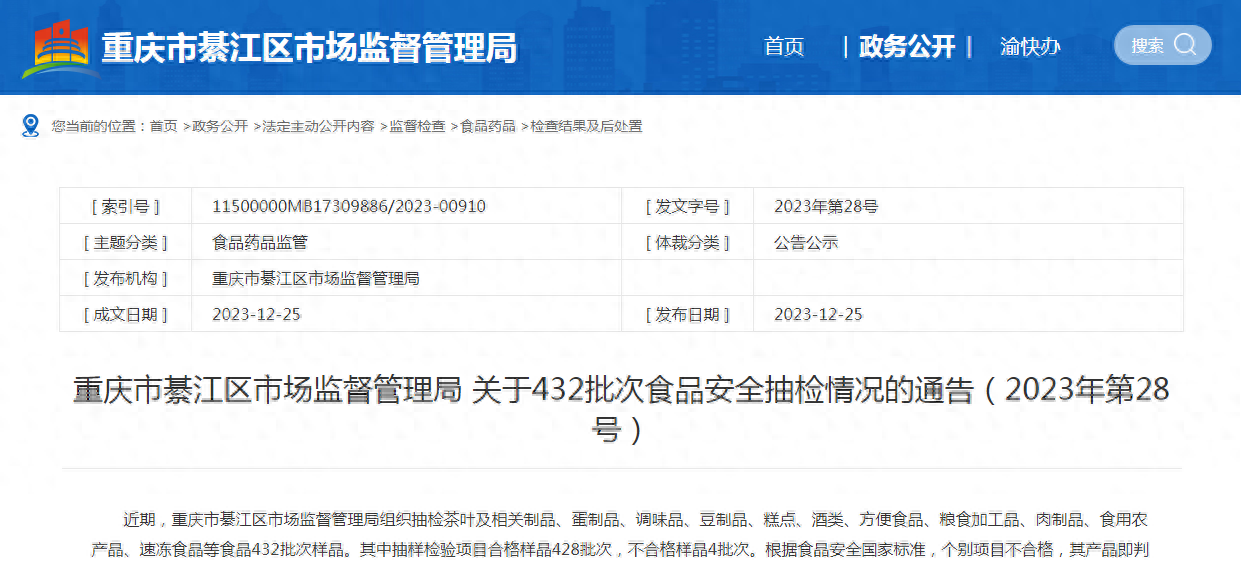1241x565 pixels.
Task: Open 法定主动公开内容 breadcrumb link
Action: [318, 126]
